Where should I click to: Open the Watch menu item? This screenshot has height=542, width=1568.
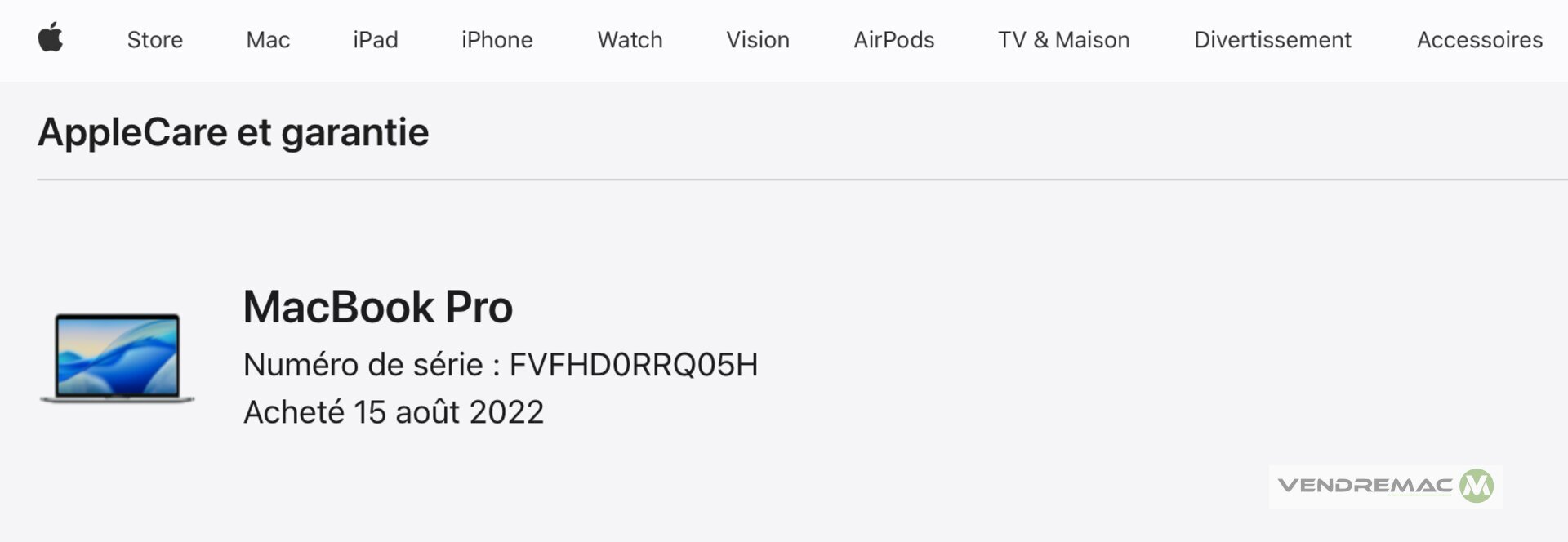click(630, 40)
